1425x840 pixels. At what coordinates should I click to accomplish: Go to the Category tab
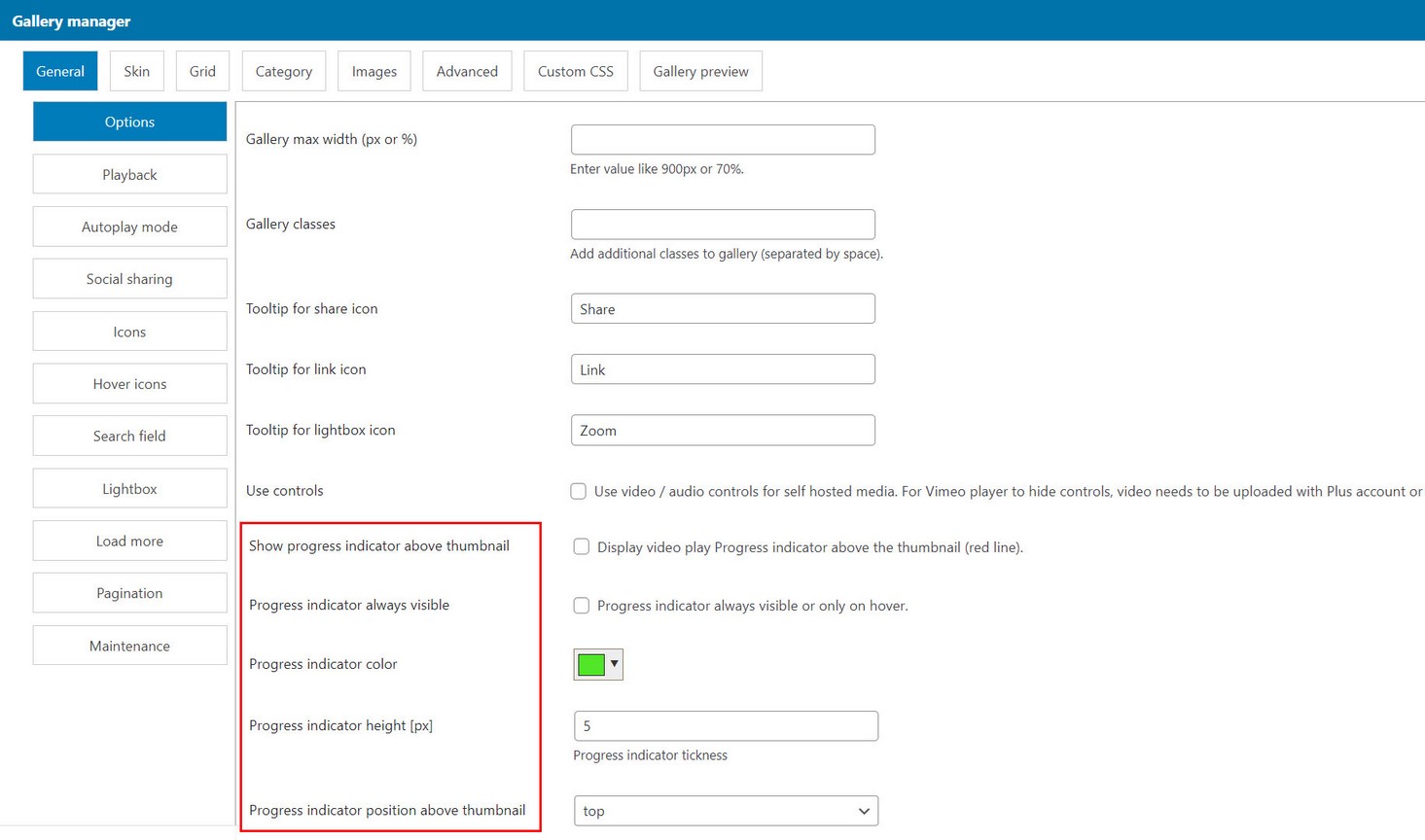point(283,71)
